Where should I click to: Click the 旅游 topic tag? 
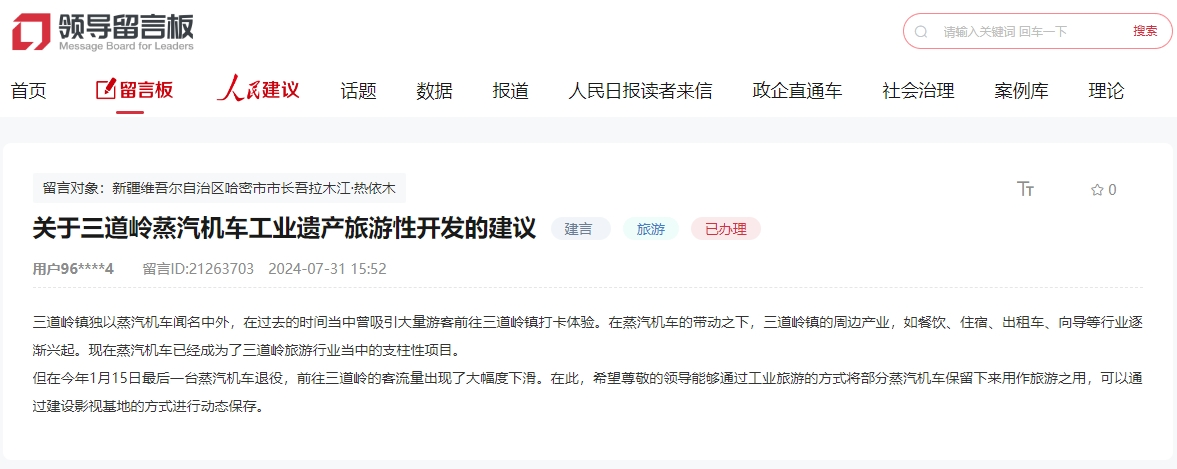651,229
